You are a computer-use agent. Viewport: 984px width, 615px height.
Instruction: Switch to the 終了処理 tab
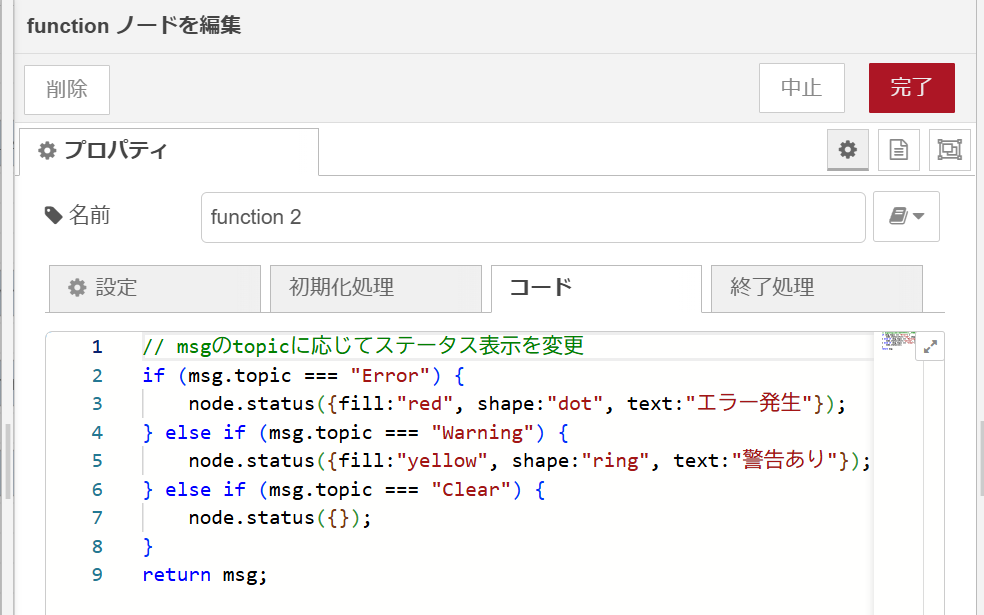(x=816, y=288)
